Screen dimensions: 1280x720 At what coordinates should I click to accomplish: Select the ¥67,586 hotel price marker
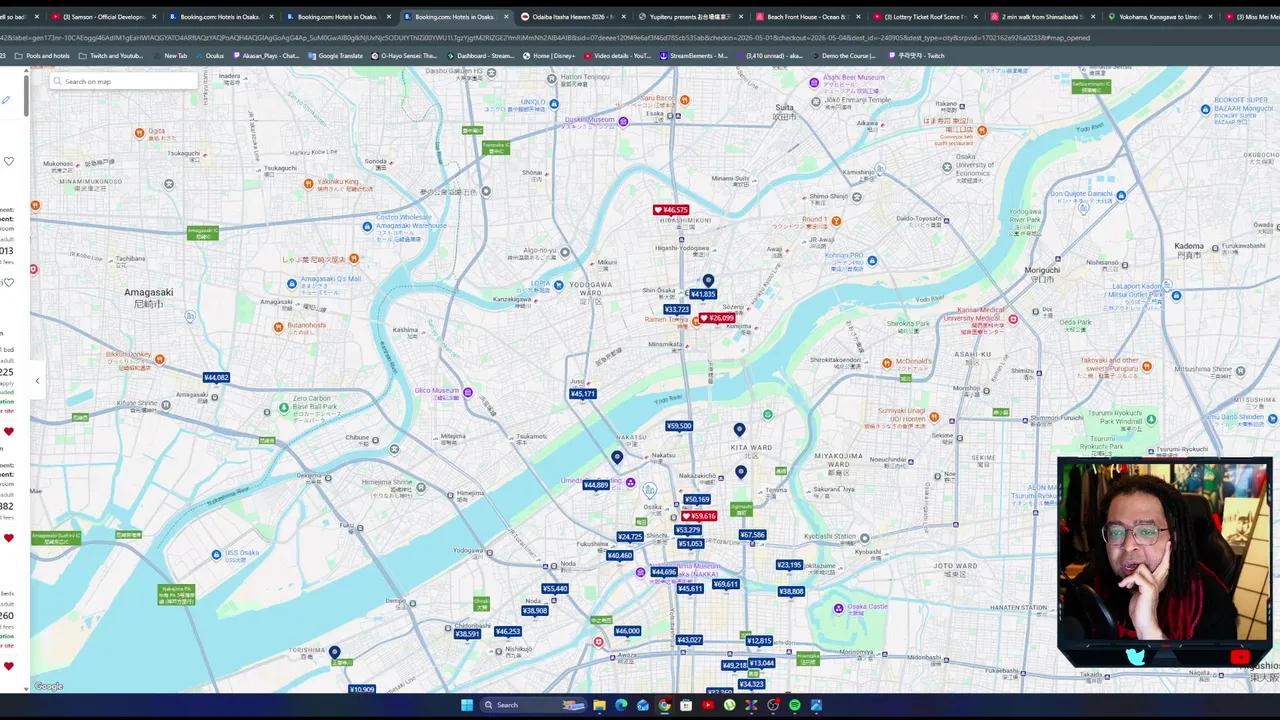(752, 535)
